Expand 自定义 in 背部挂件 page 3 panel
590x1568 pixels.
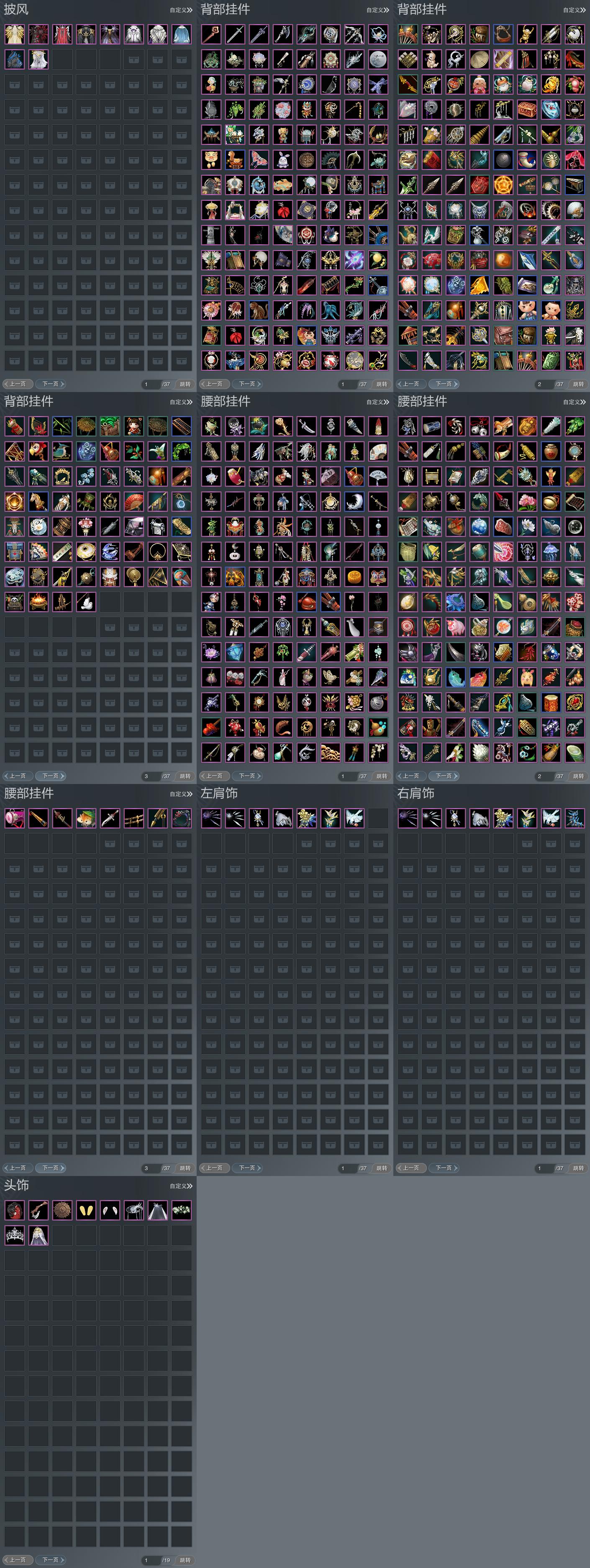[x=181, y=402]
